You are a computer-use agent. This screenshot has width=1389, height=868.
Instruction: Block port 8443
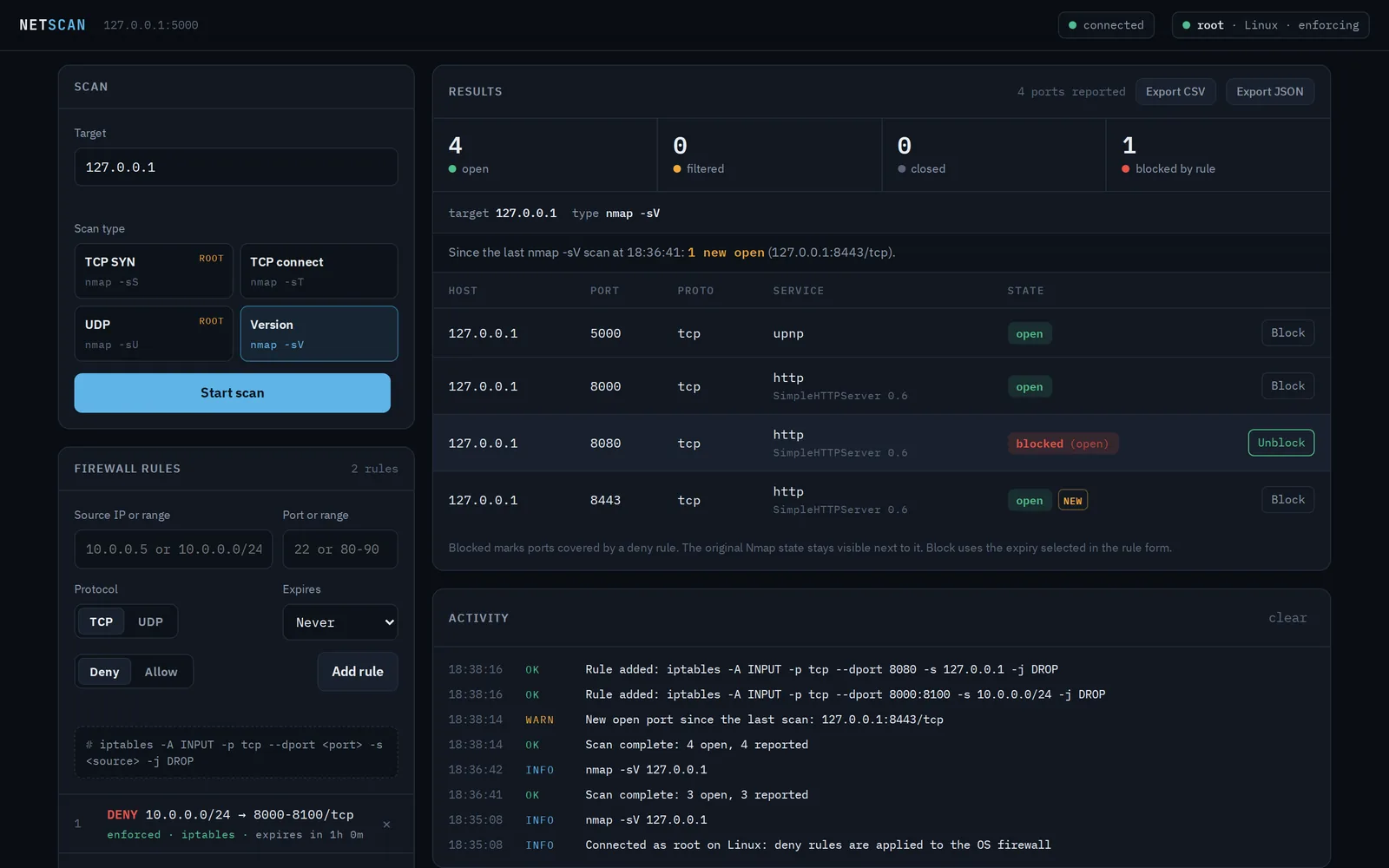point(1287,500)
